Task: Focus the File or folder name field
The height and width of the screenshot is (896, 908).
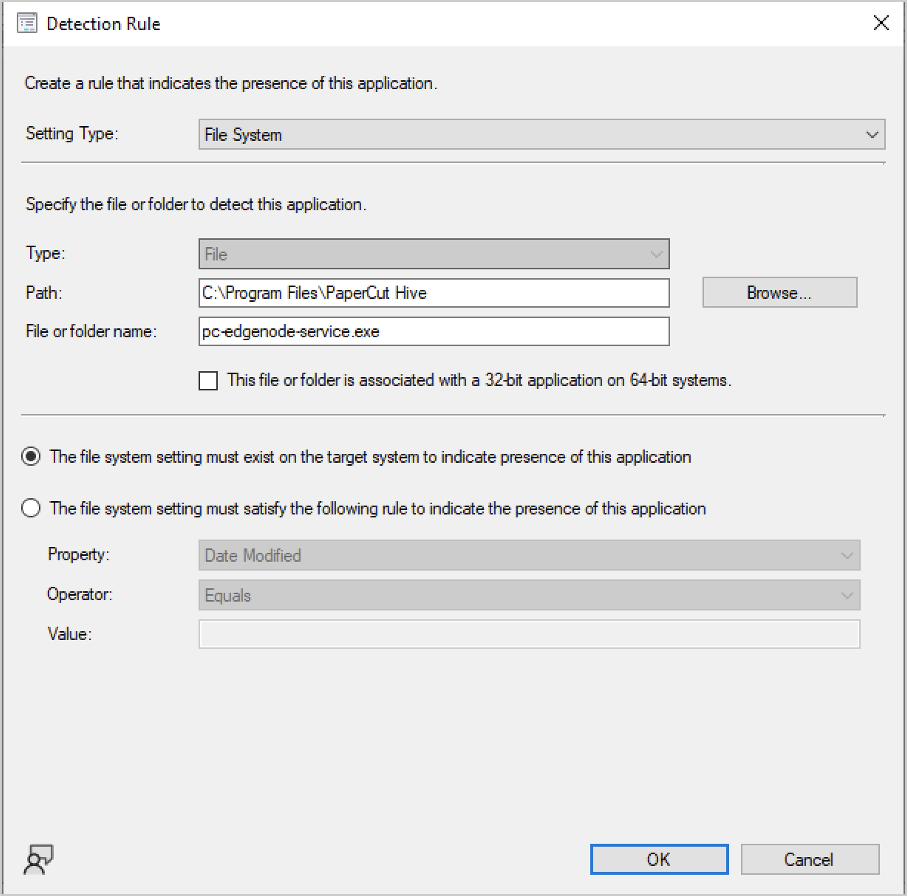Action: 433,331
